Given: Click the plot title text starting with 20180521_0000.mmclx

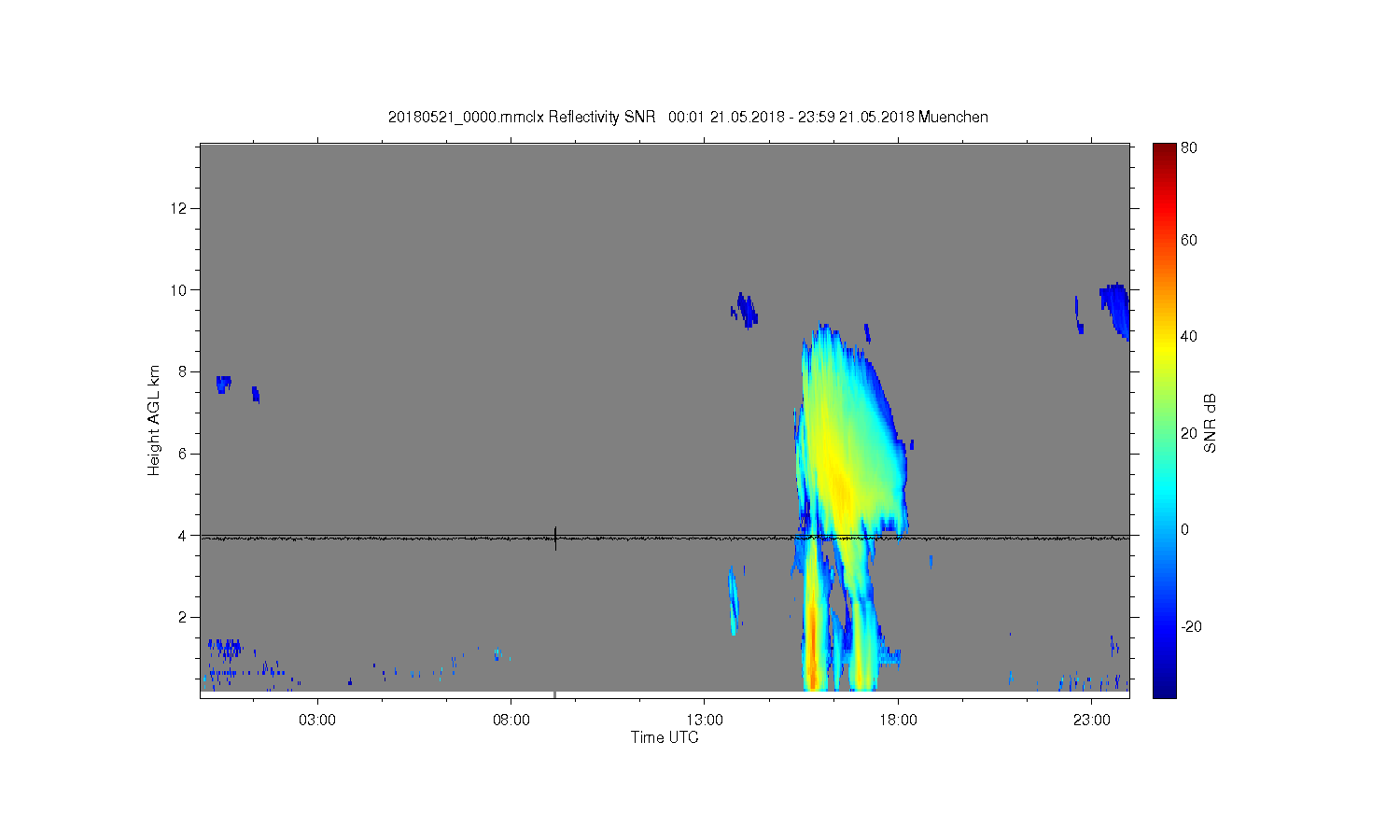Looking at the screenshot, I should 688,117.
